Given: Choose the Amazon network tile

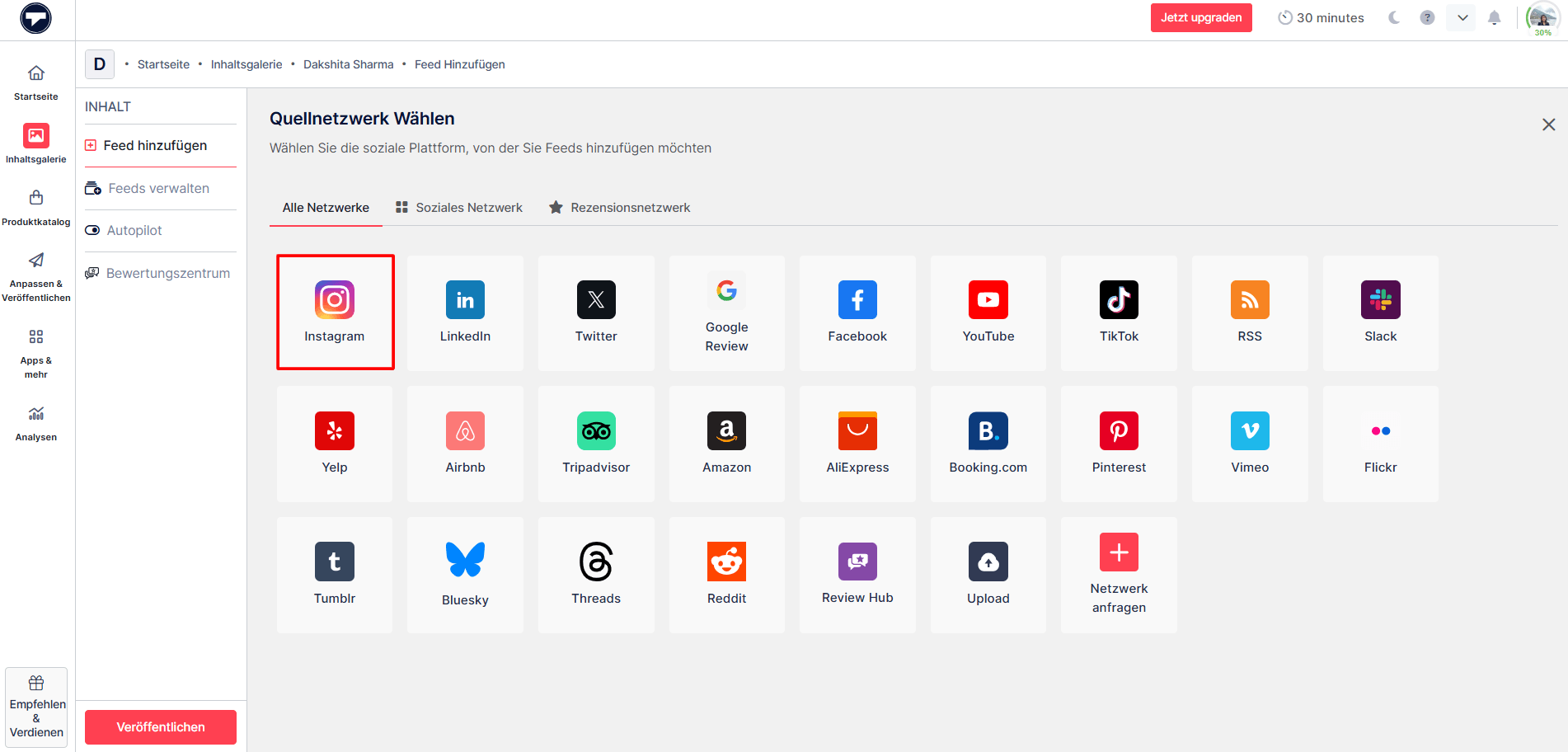Looking at the screenshot, I should click(x=726, y=444).
